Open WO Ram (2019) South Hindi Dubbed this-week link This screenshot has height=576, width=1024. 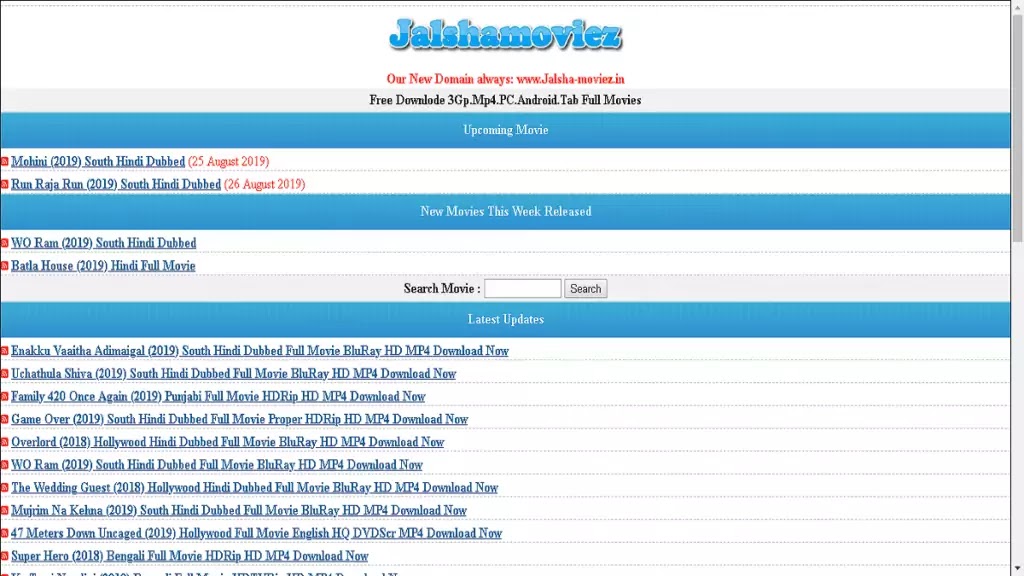pyautogui.click(x=103, y=243)
